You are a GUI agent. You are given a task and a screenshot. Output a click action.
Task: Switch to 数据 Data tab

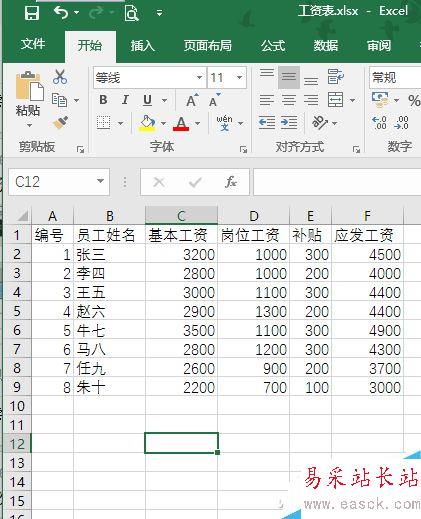point(326,45)
